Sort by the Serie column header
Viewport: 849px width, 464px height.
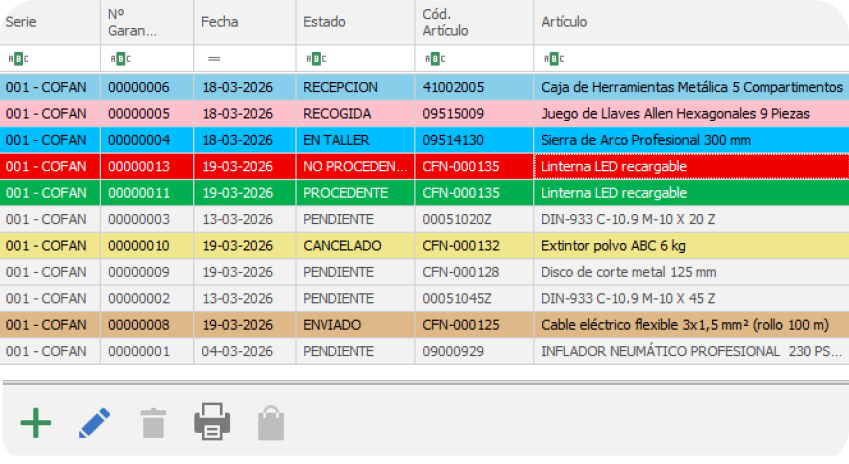[x=50, y=22]
